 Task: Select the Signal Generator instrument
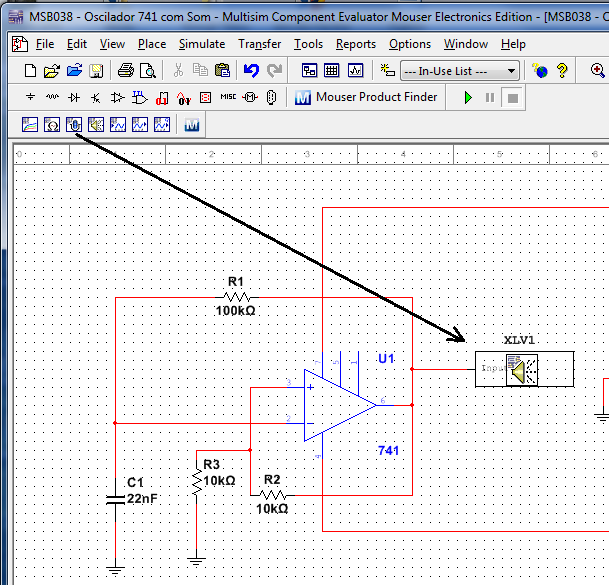140,125
